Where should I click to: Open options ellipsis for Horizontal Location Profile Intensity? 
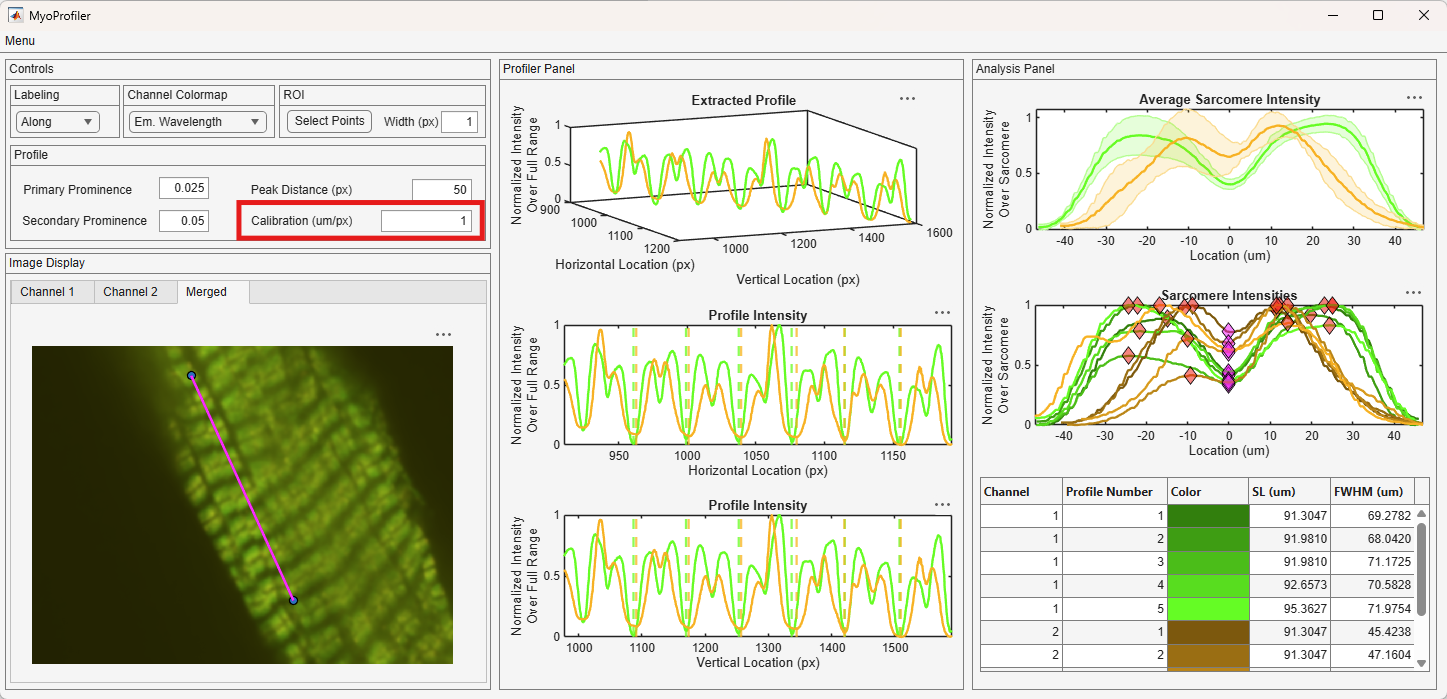[x=942, y=313]
